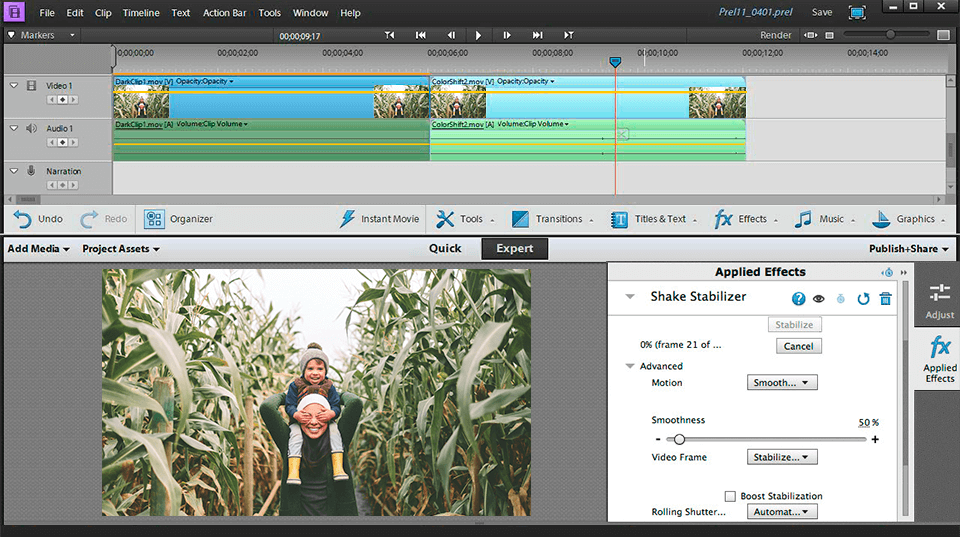The width and height of the screenshot is (960, 537).
Task: Open the Transitions panel
Action: click(x=552, y=219)
